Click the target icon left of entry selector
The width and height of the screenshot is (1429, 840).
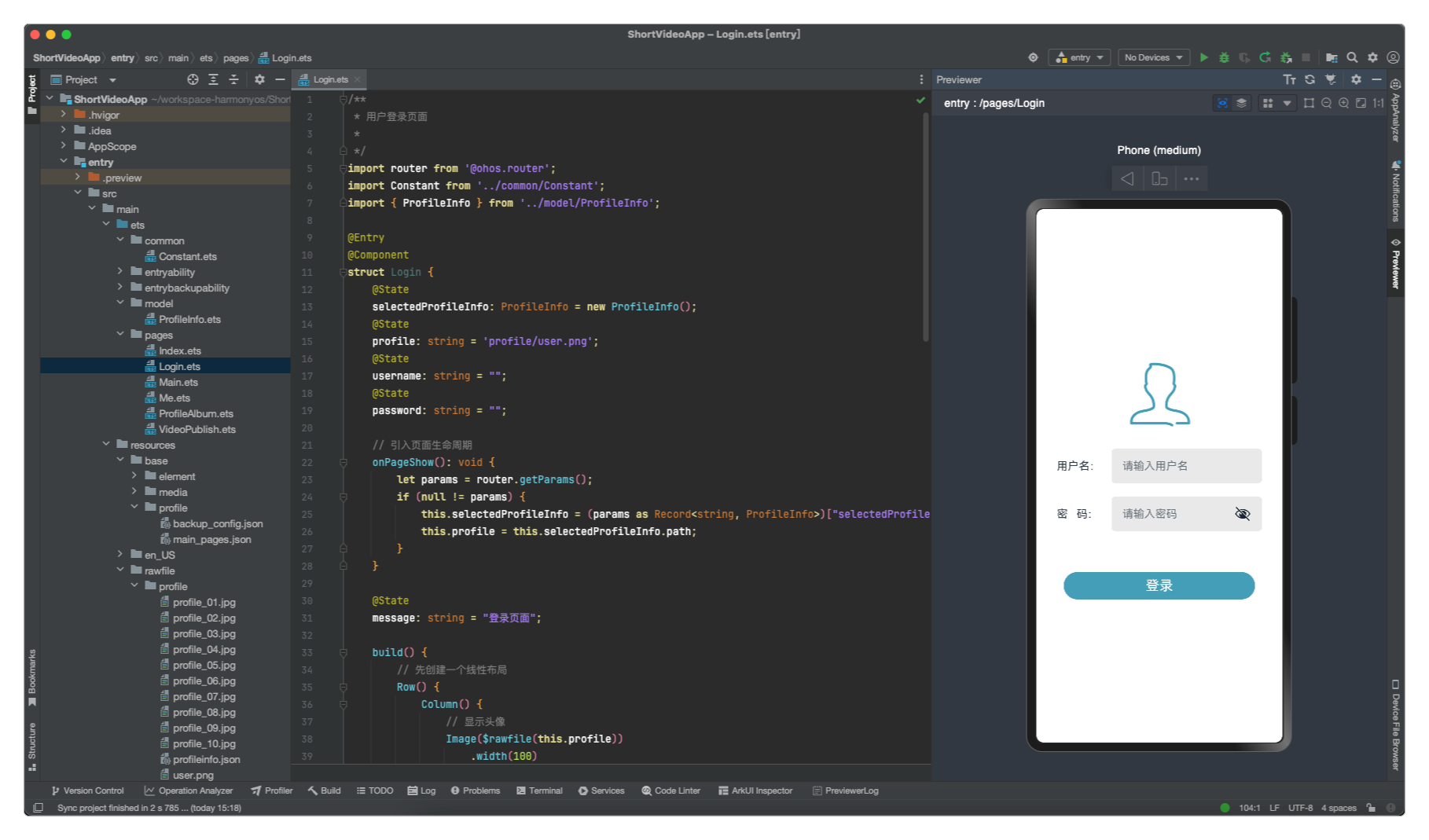pyautogui.click(x=1033, y=57)
